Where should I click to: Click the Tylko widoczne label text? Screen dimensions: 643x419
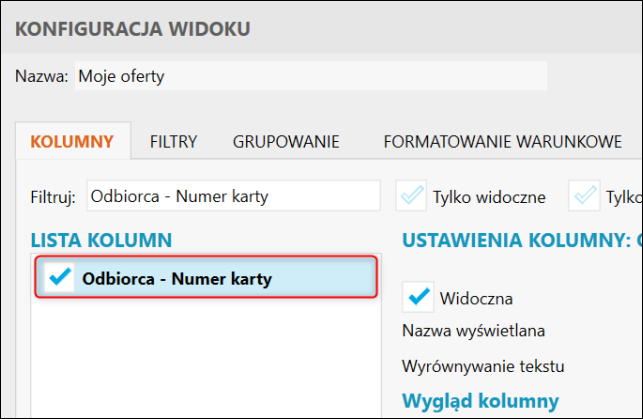pyautogui.click(x=489, y=197)
